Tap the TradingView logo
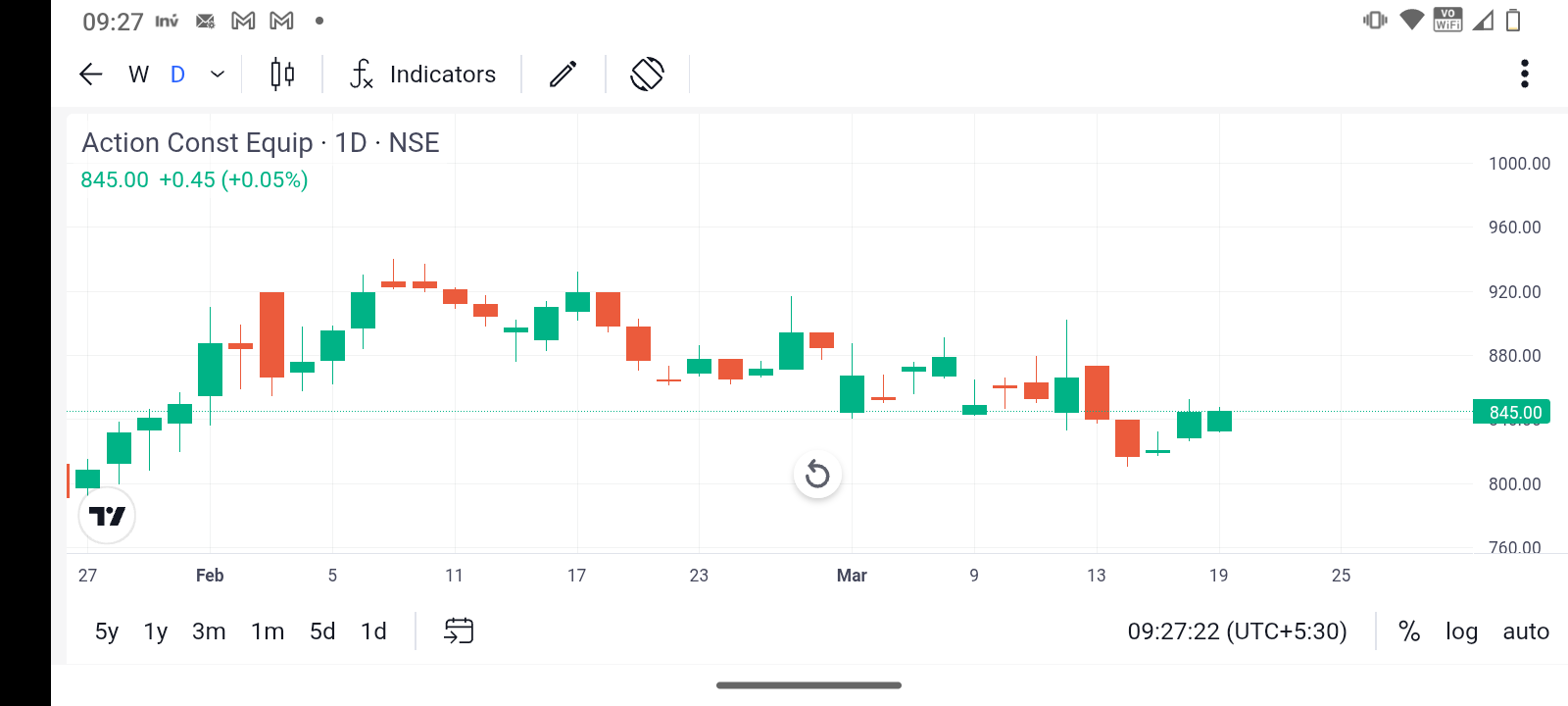Screen dimensions: 1568x706 point(107,516)
